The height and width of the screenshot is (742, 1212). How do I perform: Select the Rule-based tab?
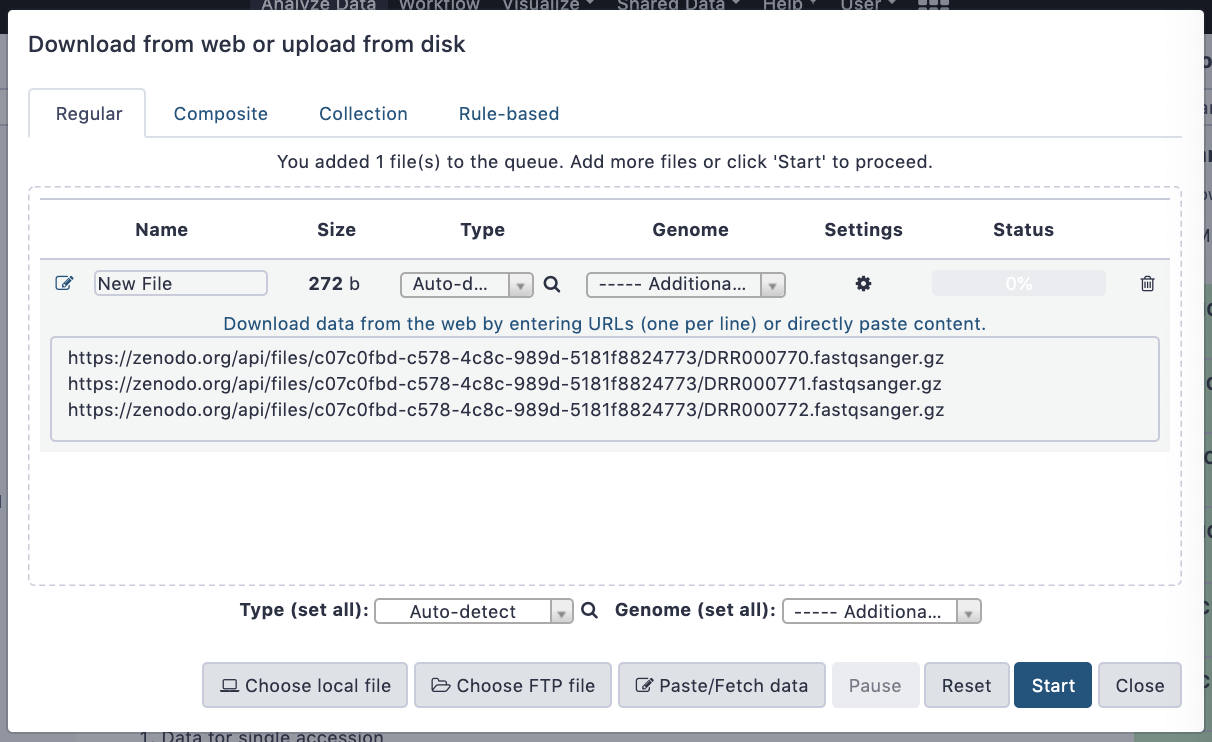coord(509,114)
